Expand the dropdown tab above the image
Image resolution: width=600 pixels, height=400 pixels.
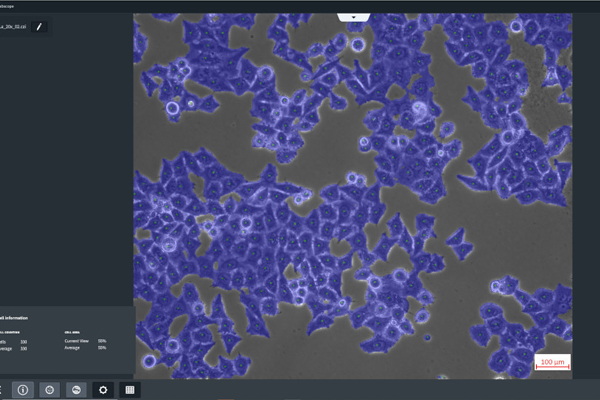pyautogui.click(x=353, y=17)
